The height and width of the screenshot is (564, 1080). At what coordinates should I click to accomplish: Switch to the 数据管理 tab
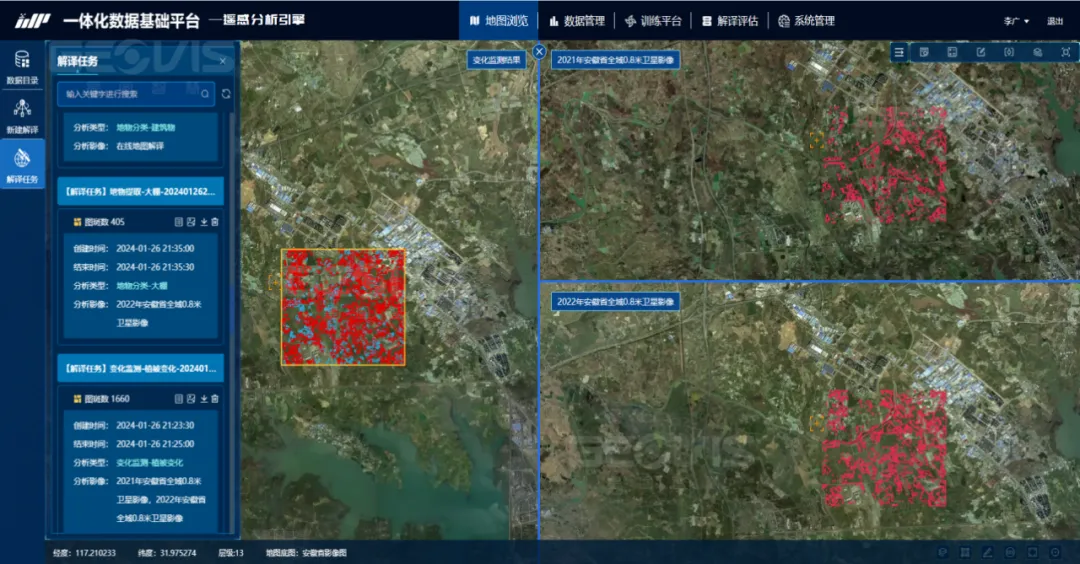576,21
